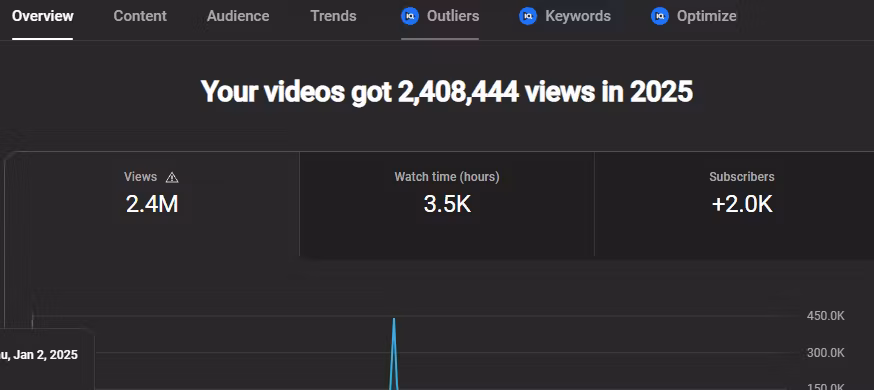
Task: Click the 2.4M views value
Action: coord(152,204)
